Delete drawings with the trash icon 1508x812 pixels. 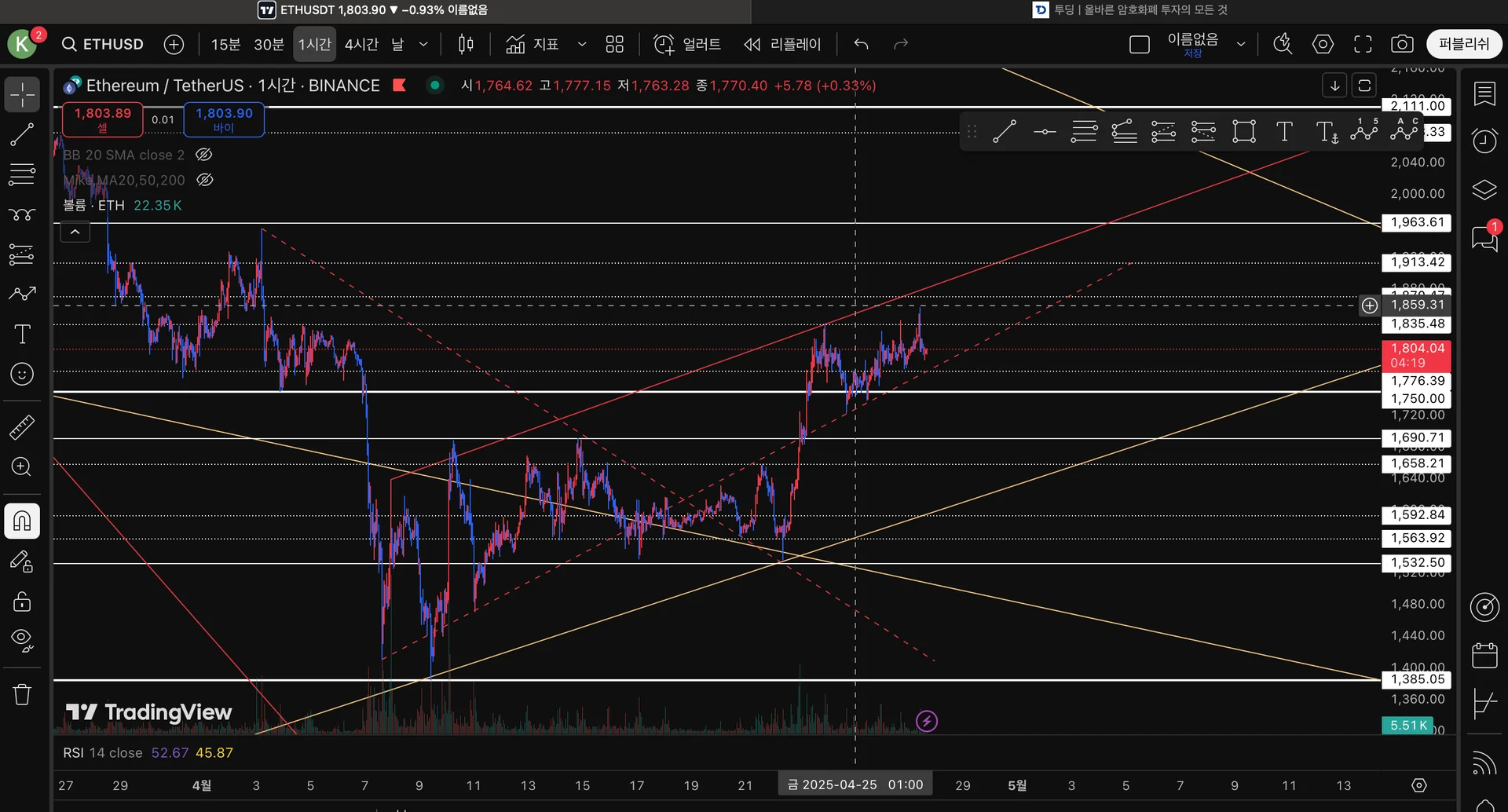coord(22,694)
